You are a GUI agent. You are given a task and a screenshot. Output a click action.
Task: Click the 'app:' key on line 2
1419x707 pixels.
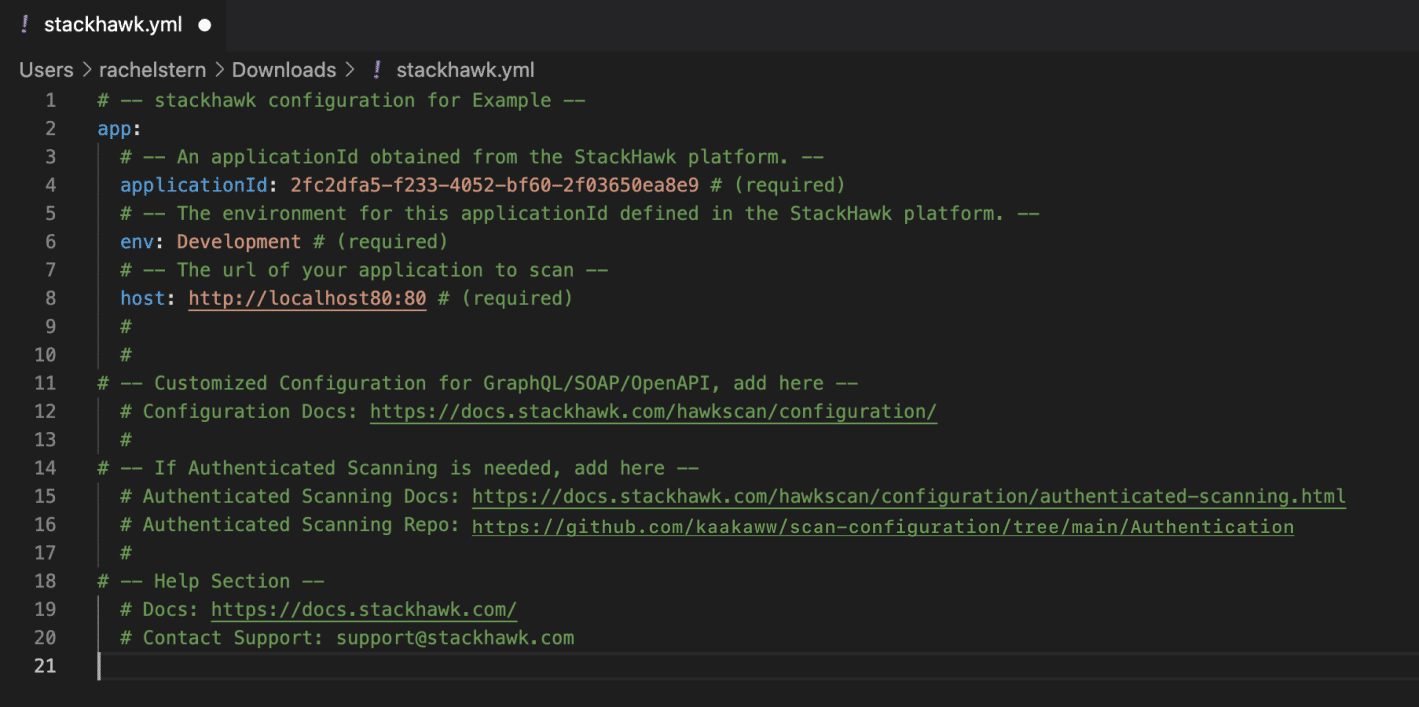[x=119, y=128]
